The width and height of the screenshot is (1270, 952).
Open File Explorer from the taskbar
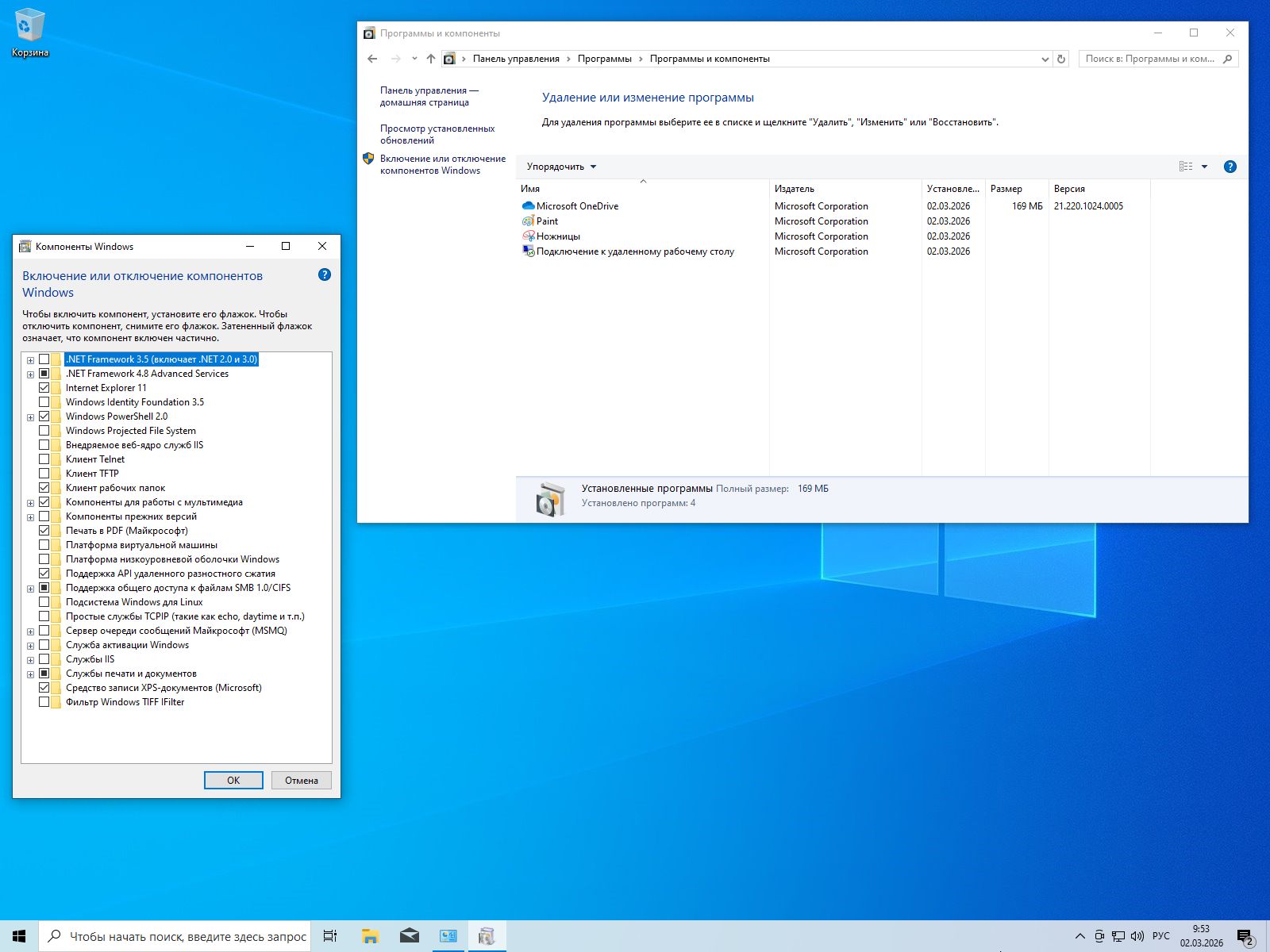tap(369, 935)
